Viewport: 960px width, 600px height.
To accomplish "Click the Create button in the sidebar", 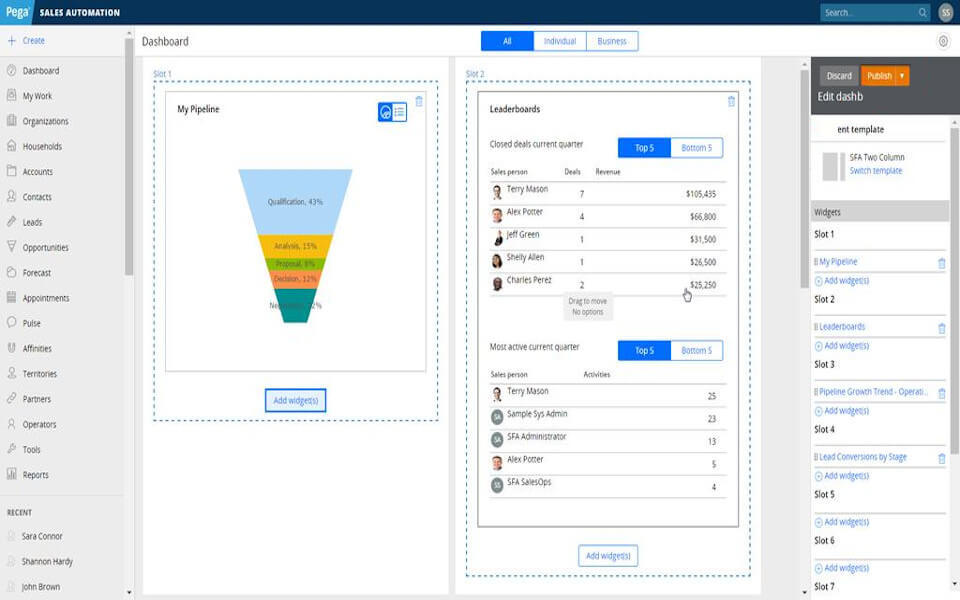I will point(26,40).
